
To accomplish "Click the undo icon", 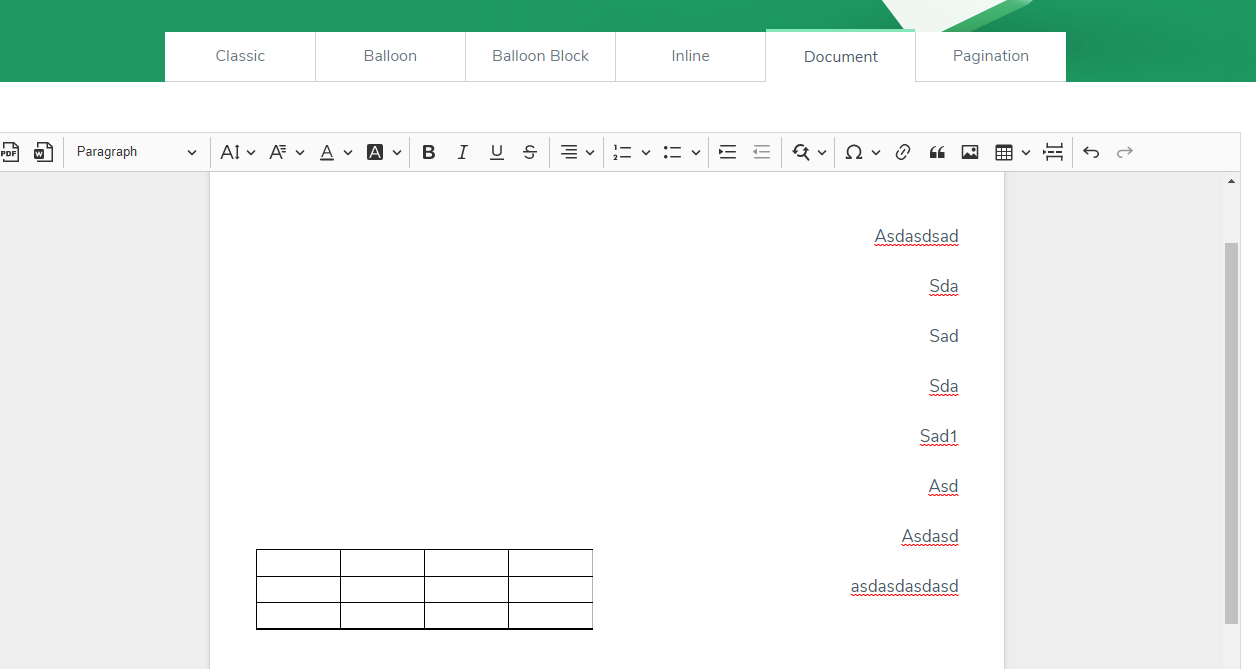I will (x=1090, y=151).
